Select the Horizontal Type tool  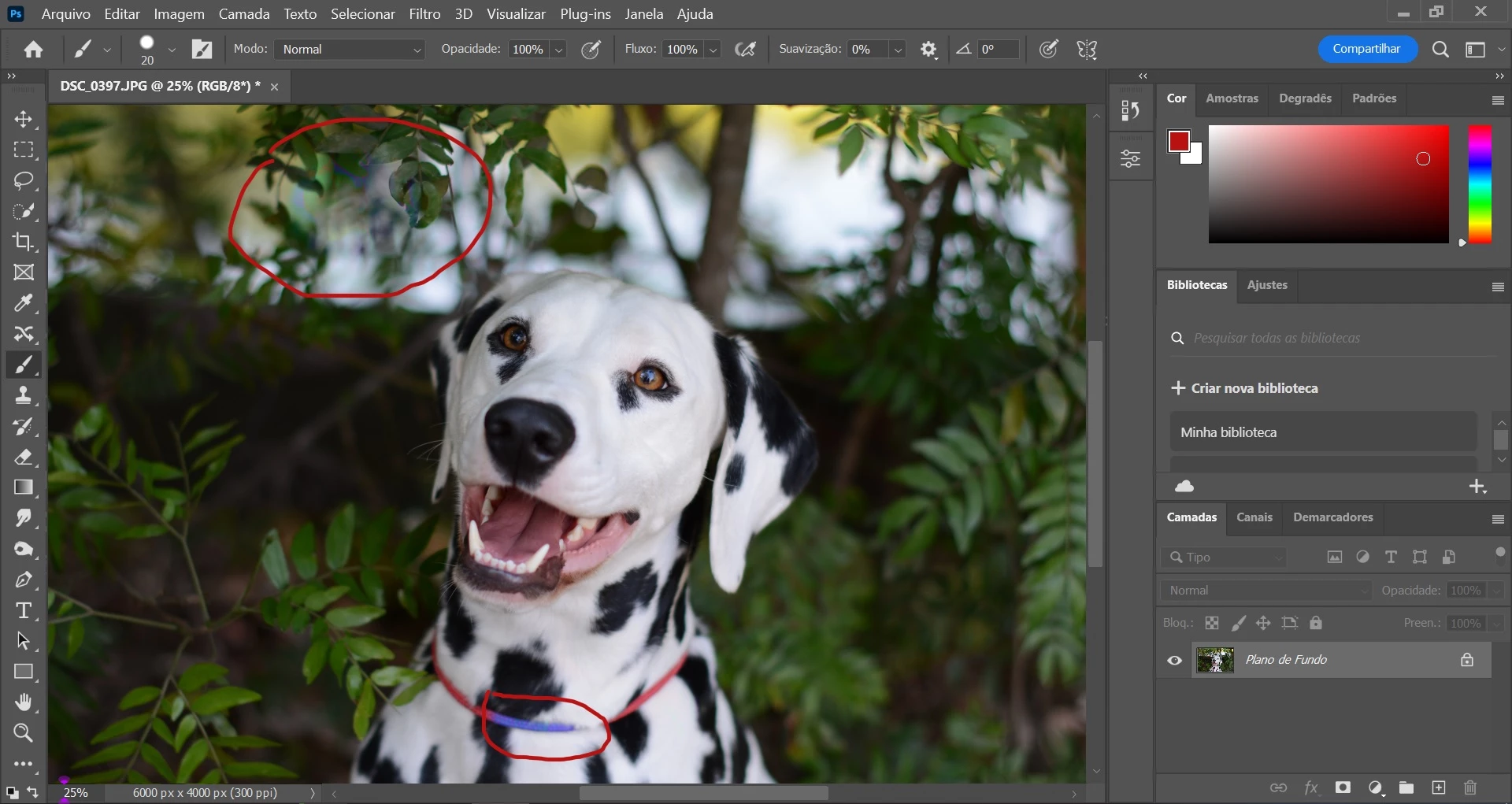[x=24, y=610]
